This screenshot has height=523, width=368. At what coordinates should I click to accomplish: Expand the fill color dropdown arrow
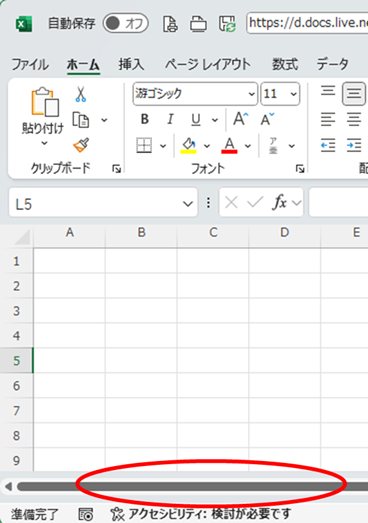tap(207, 146)
